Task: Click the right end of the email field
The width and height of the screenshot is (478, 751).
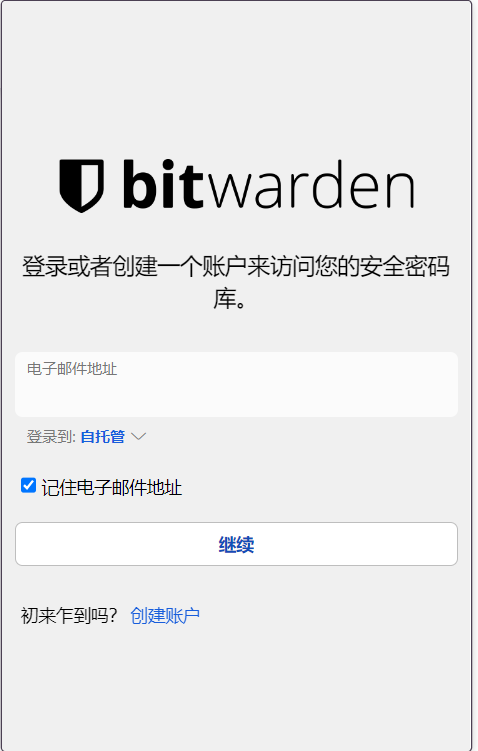Action: (x=441, y=384)
